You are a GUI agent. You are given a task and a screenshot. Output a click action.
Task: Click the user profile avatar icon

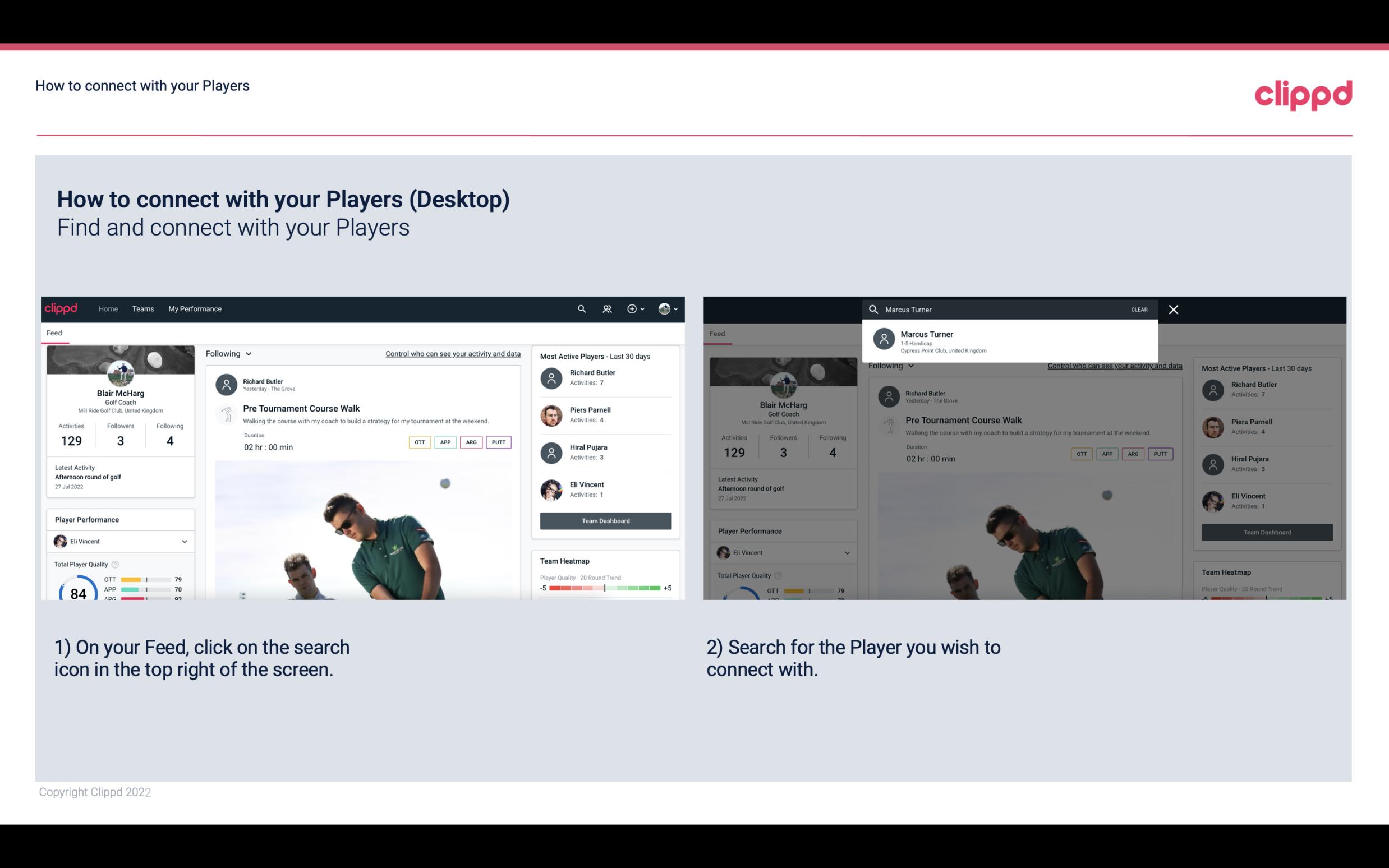tap(665, 308)
